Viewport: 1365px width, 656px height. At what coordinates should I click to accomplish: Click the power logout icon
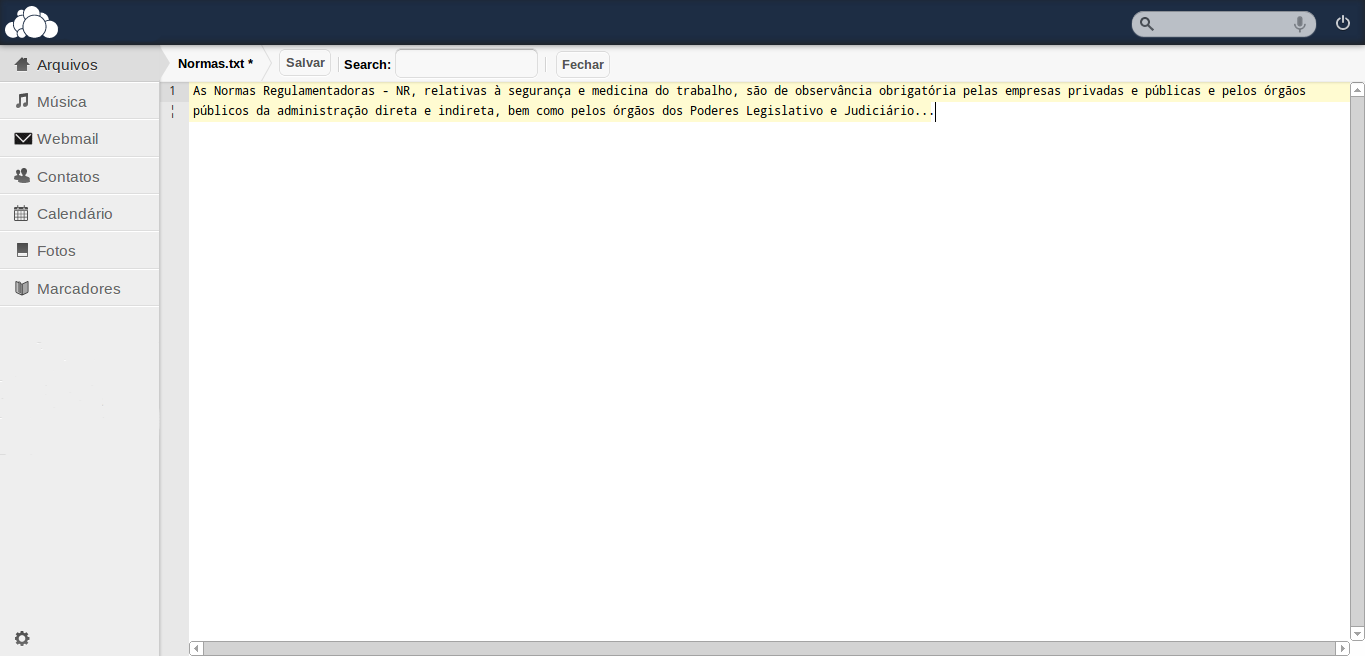[x=1343, y=23]
